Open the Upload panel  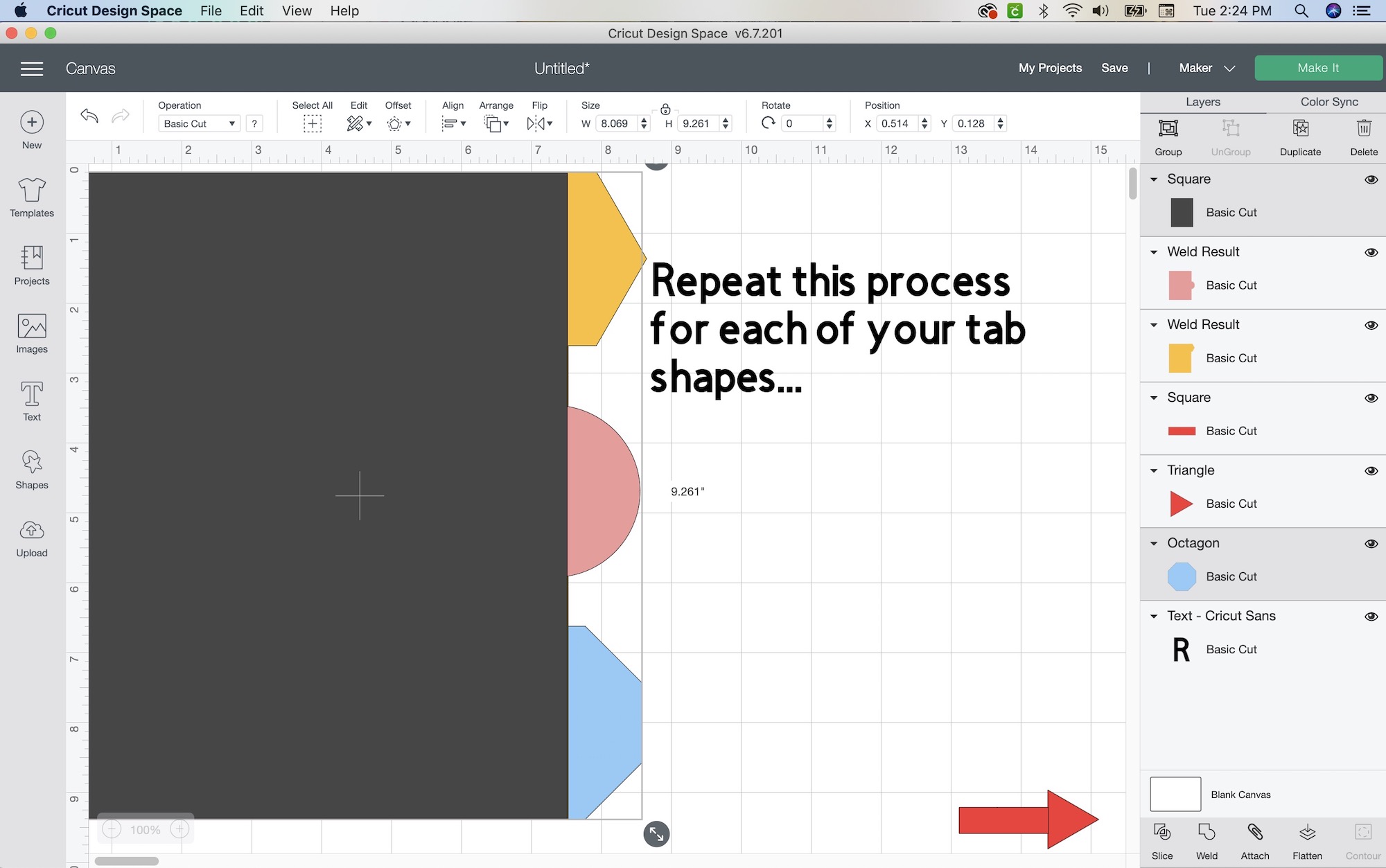(32, 538)
